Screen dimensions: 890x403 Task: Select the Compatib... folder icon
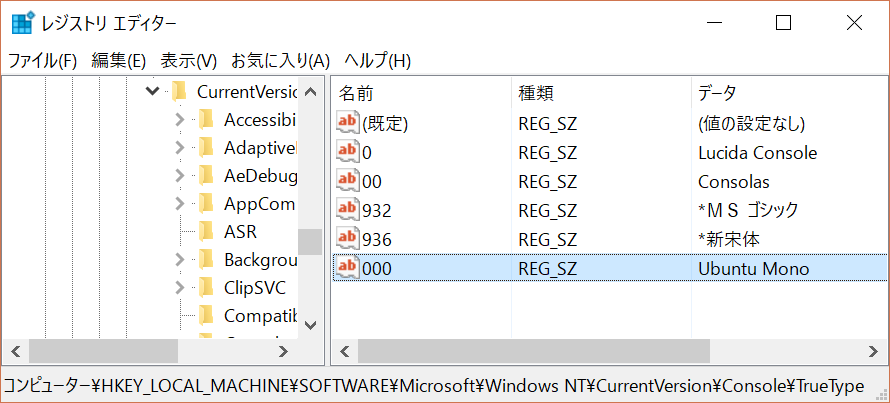coord(207,315)
